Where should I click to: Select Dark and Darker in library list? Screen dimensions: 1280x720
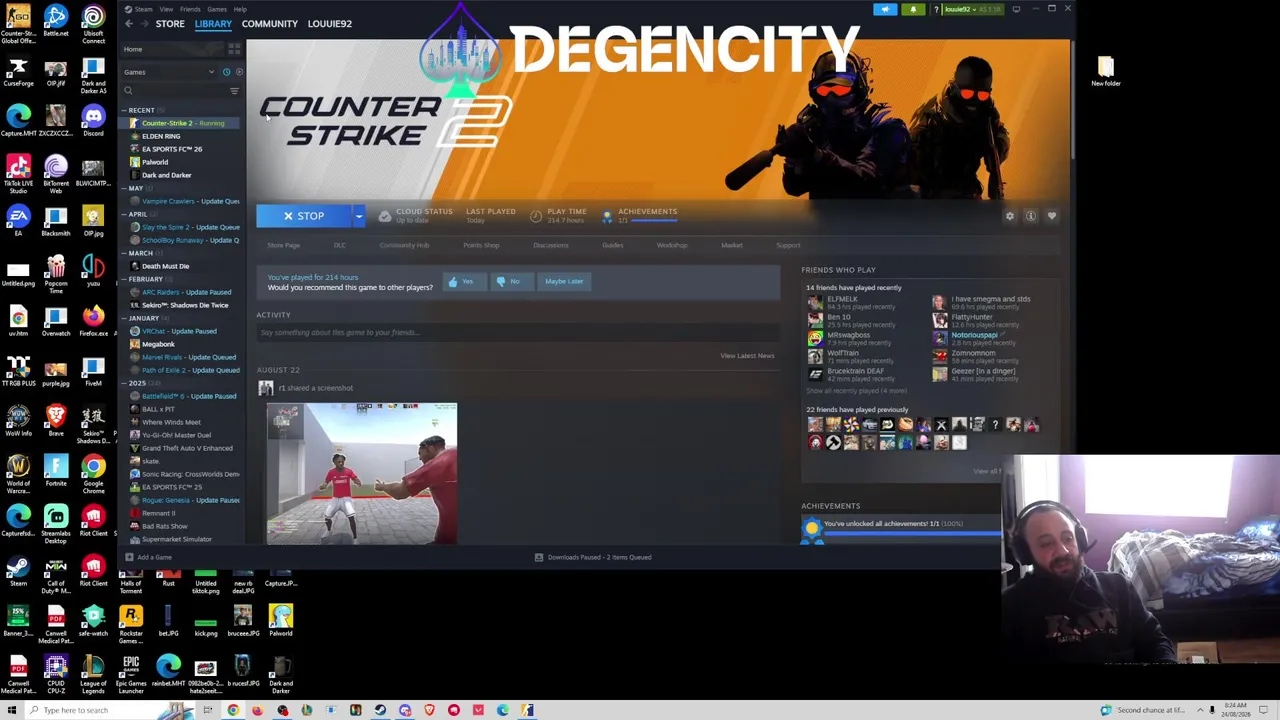(x=166, y=175)
